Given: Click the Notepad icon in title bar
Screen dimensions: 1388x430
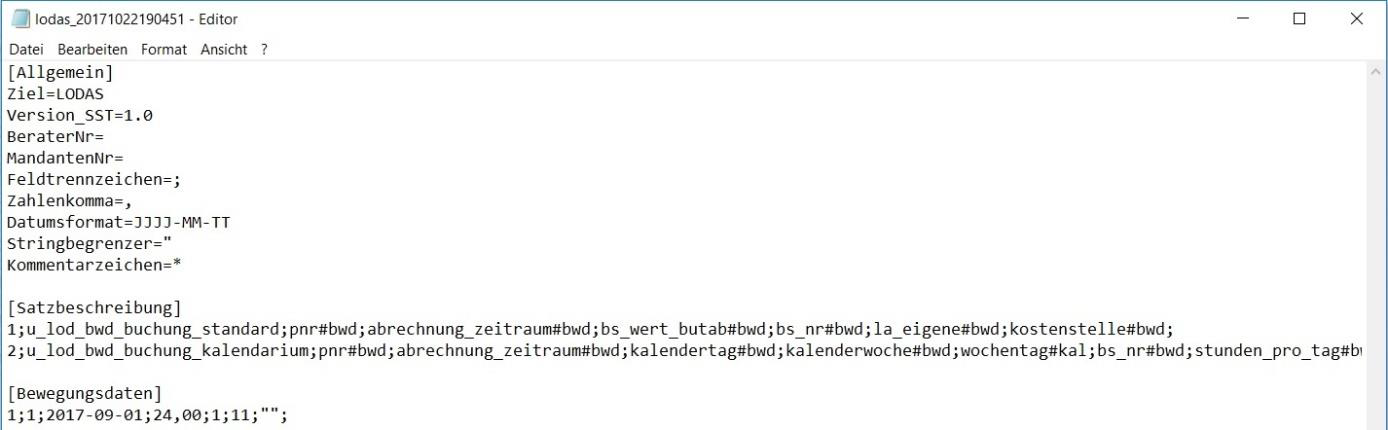Looking at the screenshot, I should pyautogui.click(x=20, y=19).
